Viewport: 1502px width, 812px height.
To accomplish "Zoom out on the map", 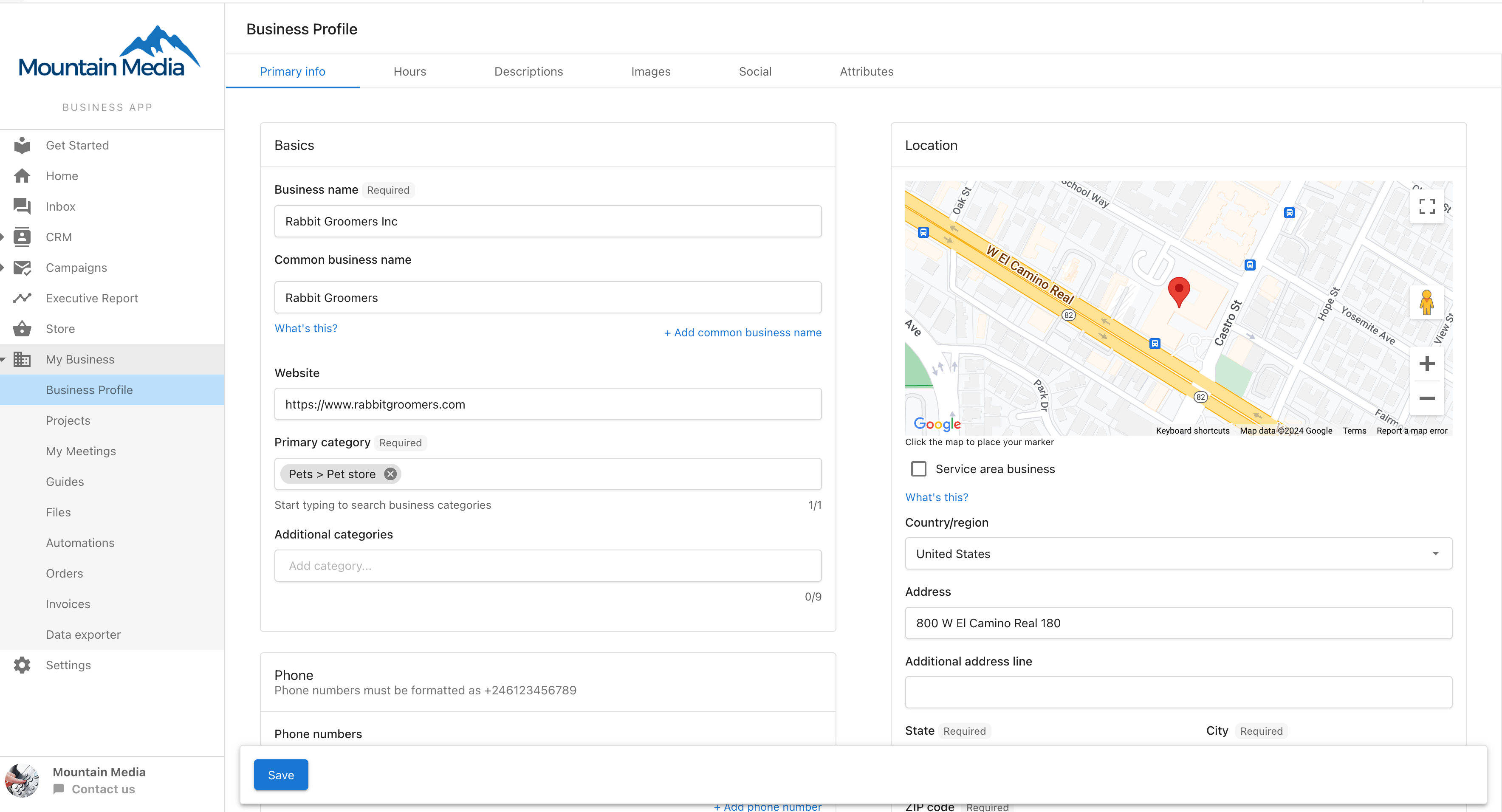I will (x=1427, y=398).
